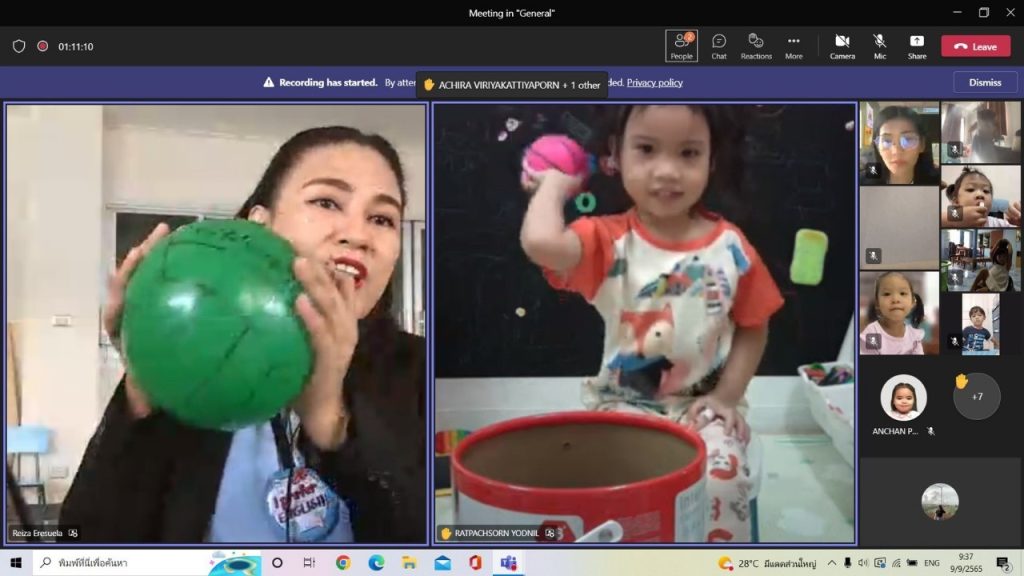The height and width of the screenshot is (576, 1024).
Task: Open More actions menu
Action: coord(793,46)
